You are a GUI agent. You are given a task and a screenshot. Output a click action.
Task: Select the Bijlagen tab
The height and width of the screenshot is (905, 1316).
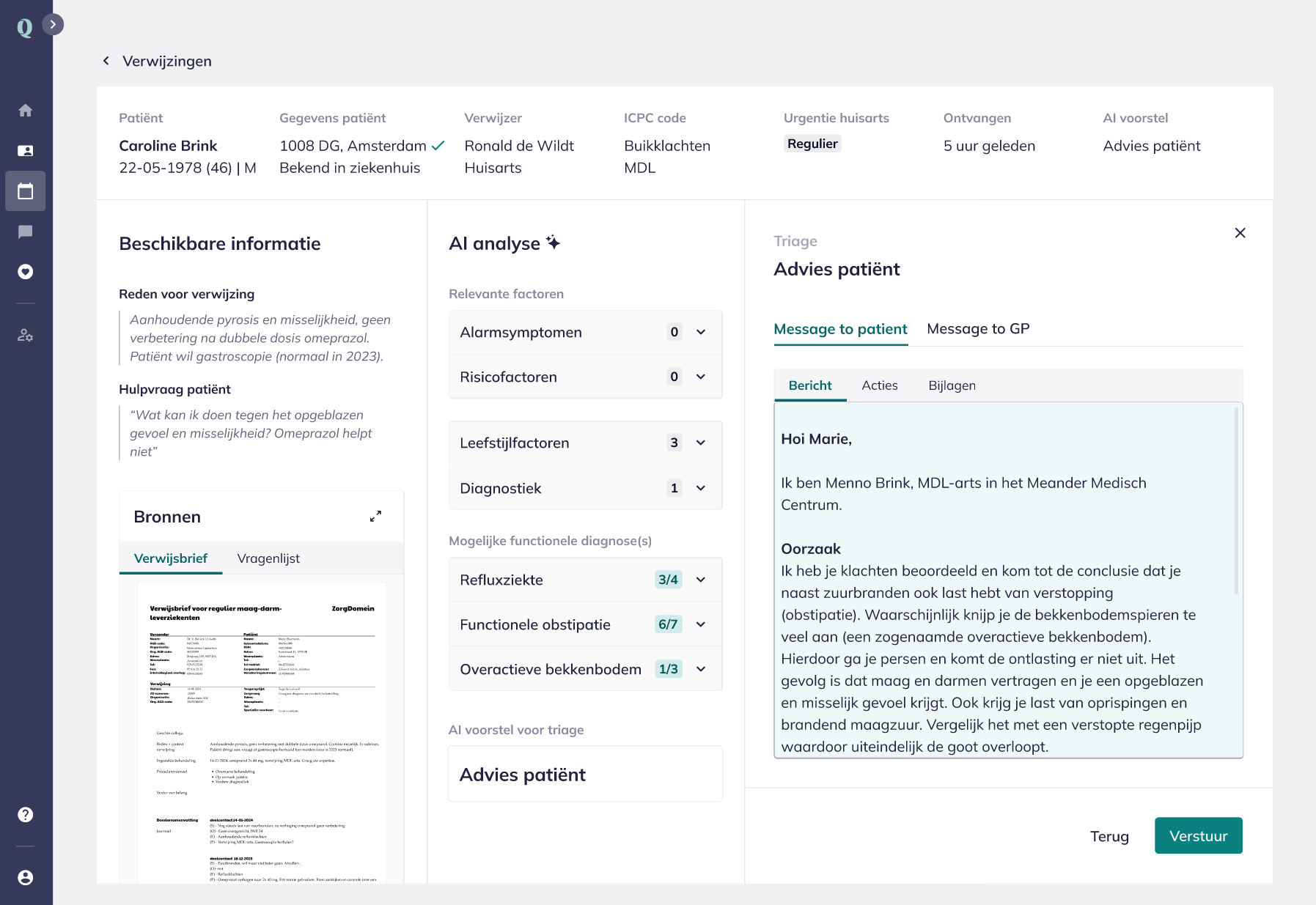(x=952, y=385)
